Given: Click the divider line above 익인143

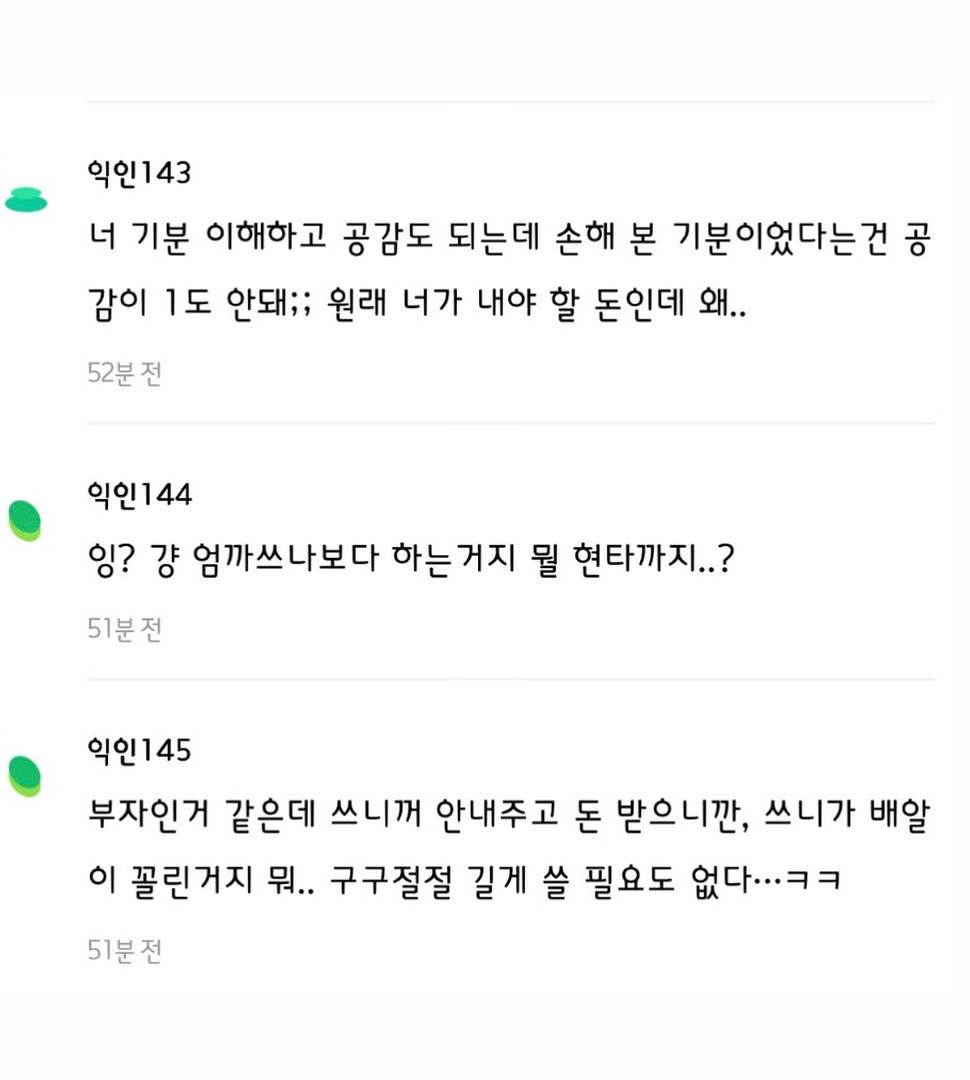Looking at the screenshot, I should (510, 102).
